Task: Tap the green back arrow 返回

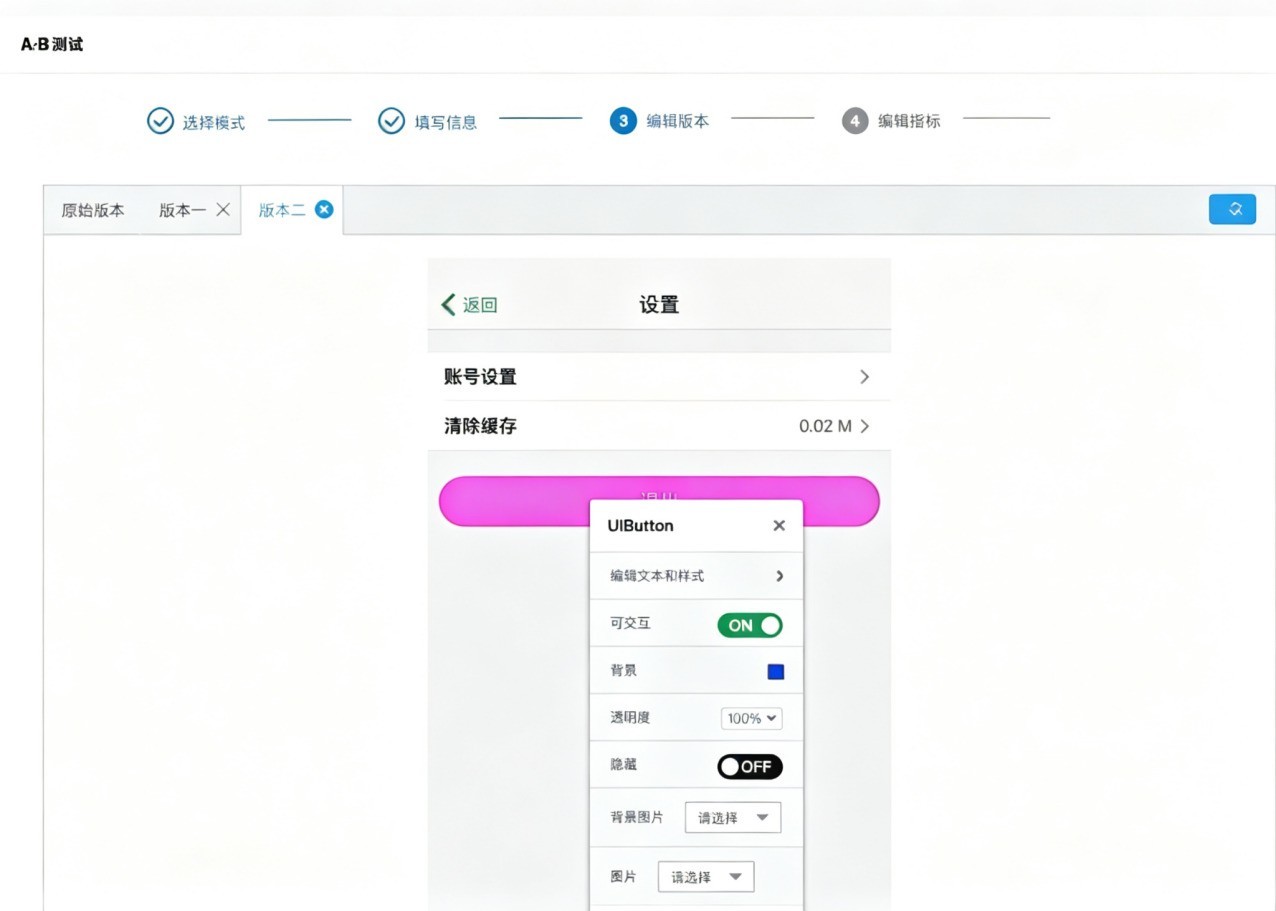Action: click(469, 305)
